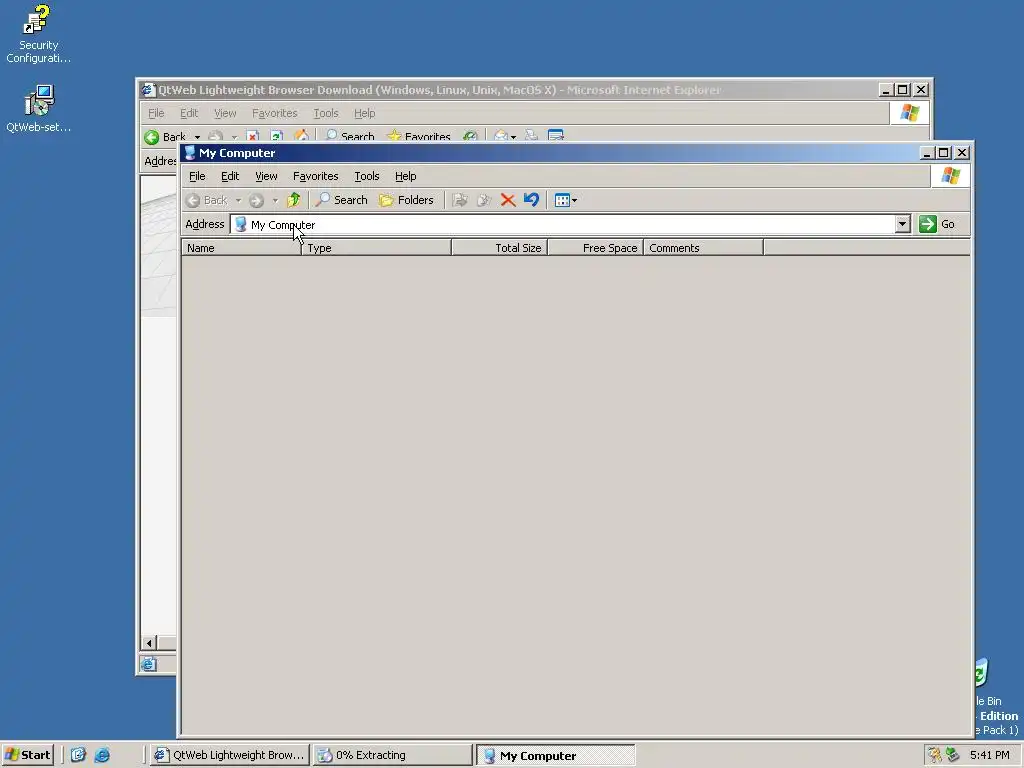The image size is (1024, 768).
Task: Click Search in Internet Explorer toolbar
Action: click(349, 136)
